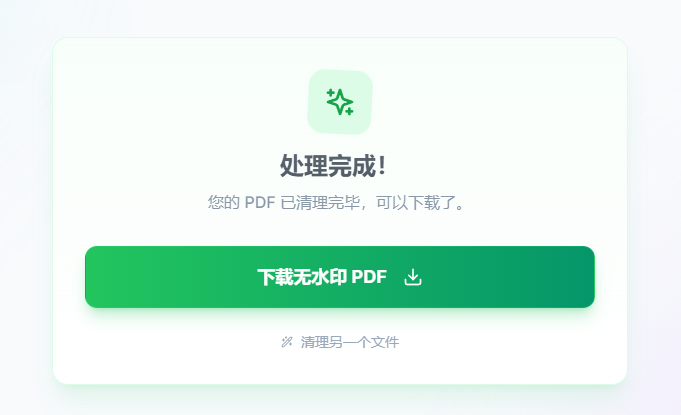This screenshot has width=681, height=415.
Task: Start cleaning another file via the bottom link
Action: [340, 342]
